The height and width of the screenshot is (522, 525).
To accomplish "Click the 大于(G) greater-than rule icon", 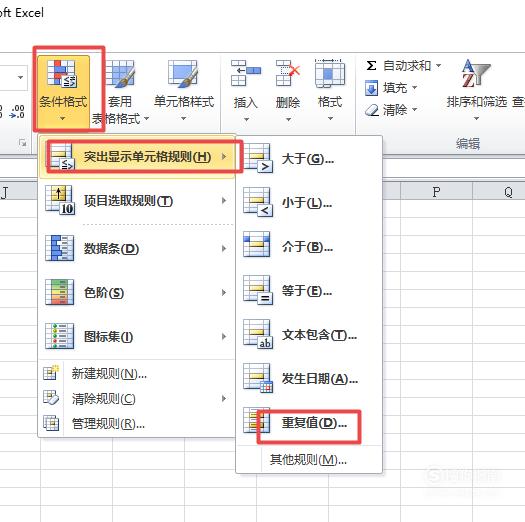I will (258, 158).
